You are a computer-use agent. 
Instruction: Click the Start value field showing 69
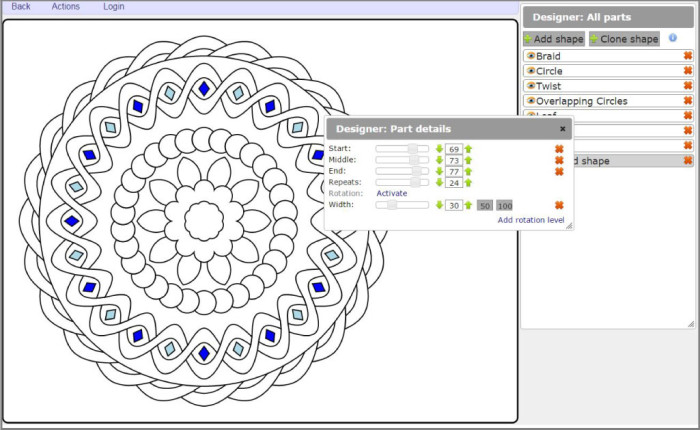point(454,149)
